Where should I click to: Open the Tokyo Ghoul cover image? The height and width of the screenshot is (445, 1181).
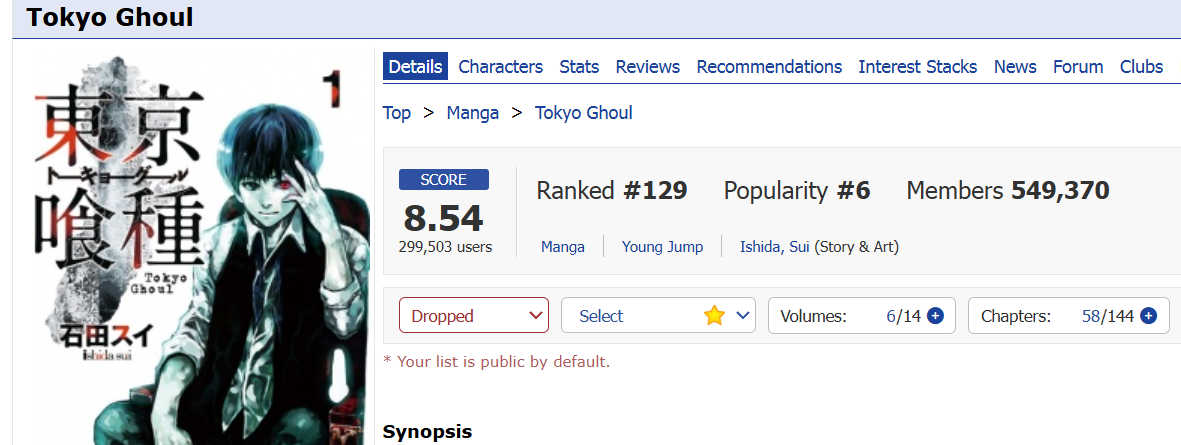[x=201, y=249]
